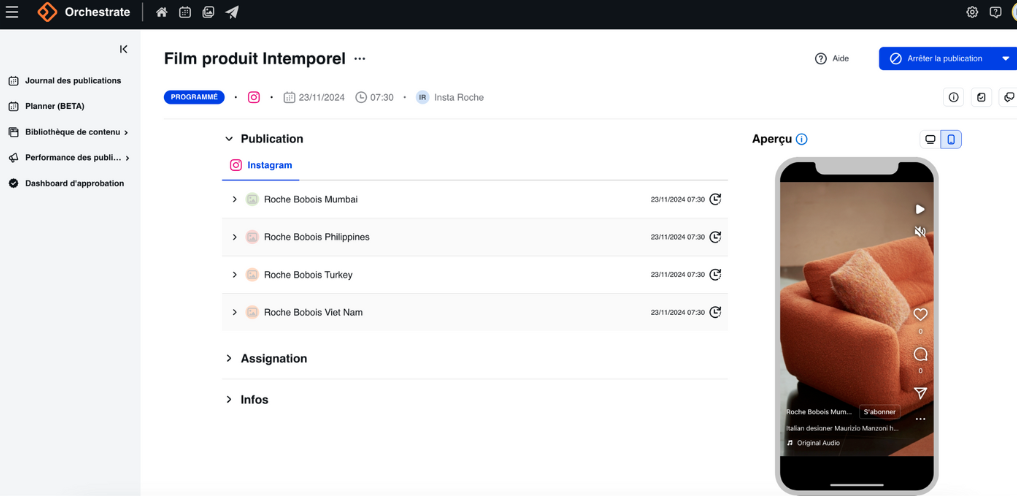This screenshot has width=1017, height=496.
Task: Open three-dot menu in phone preview
Action: (920, 419)
